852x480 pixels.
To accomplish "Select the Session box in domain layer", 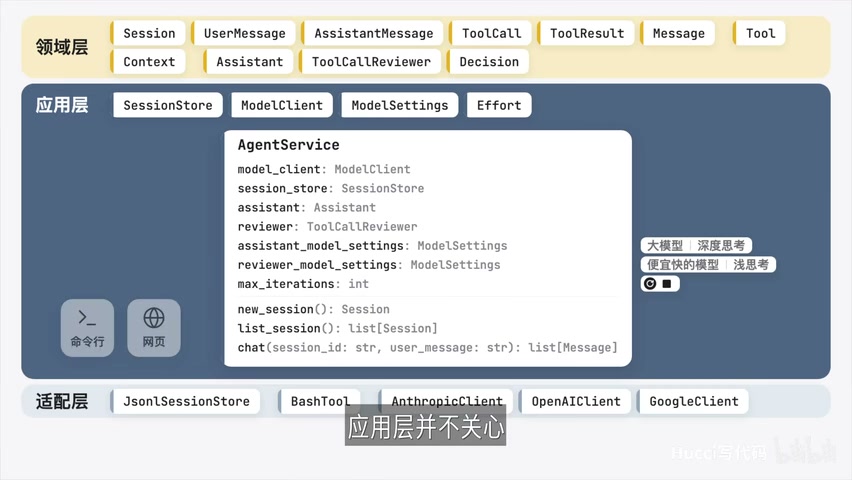I will [x=148, y=33].
